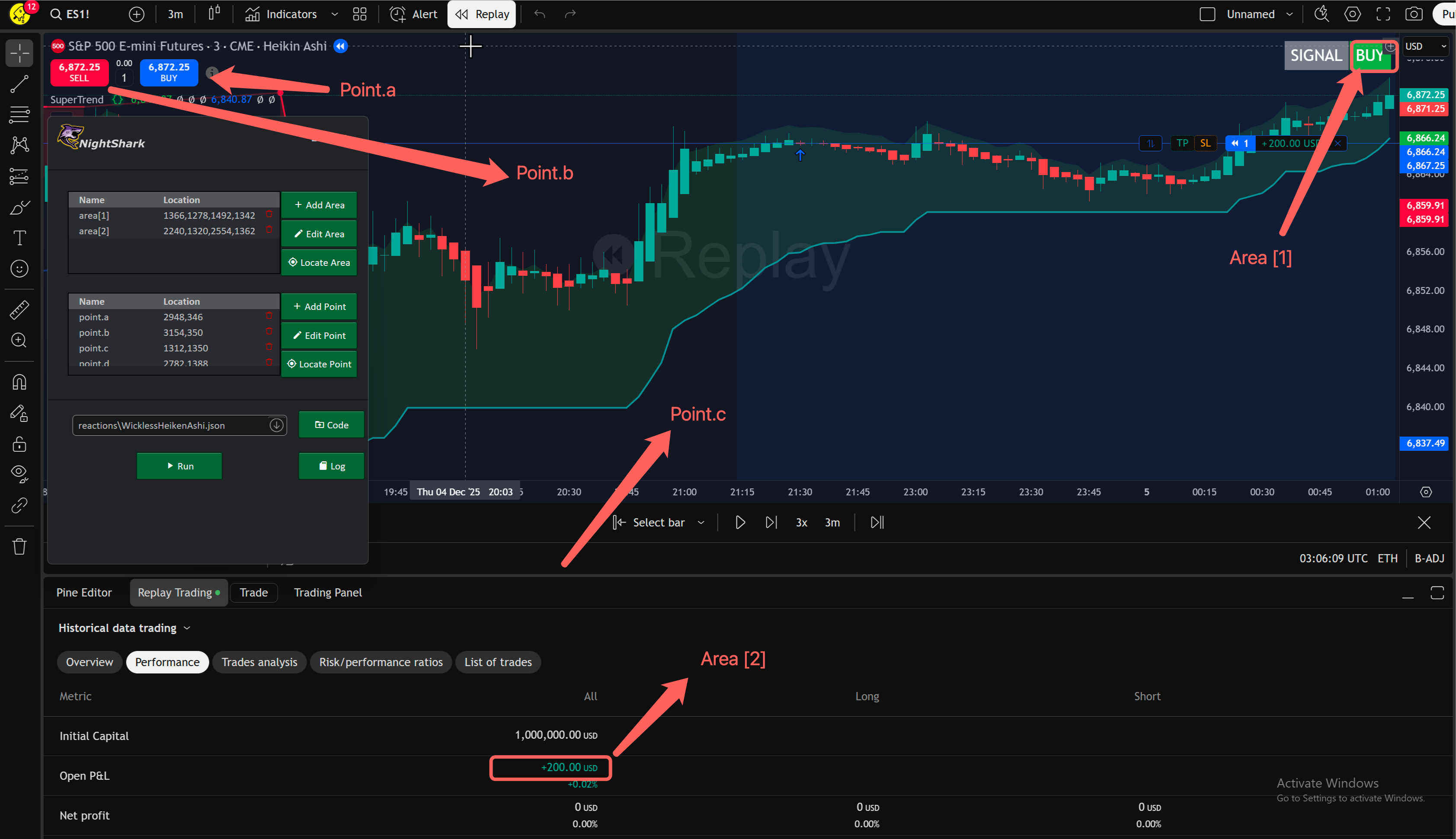Screen dimensions: 1456x839
Task: Take a chart snapshot with camera icon
Action: coord(1414,14)
